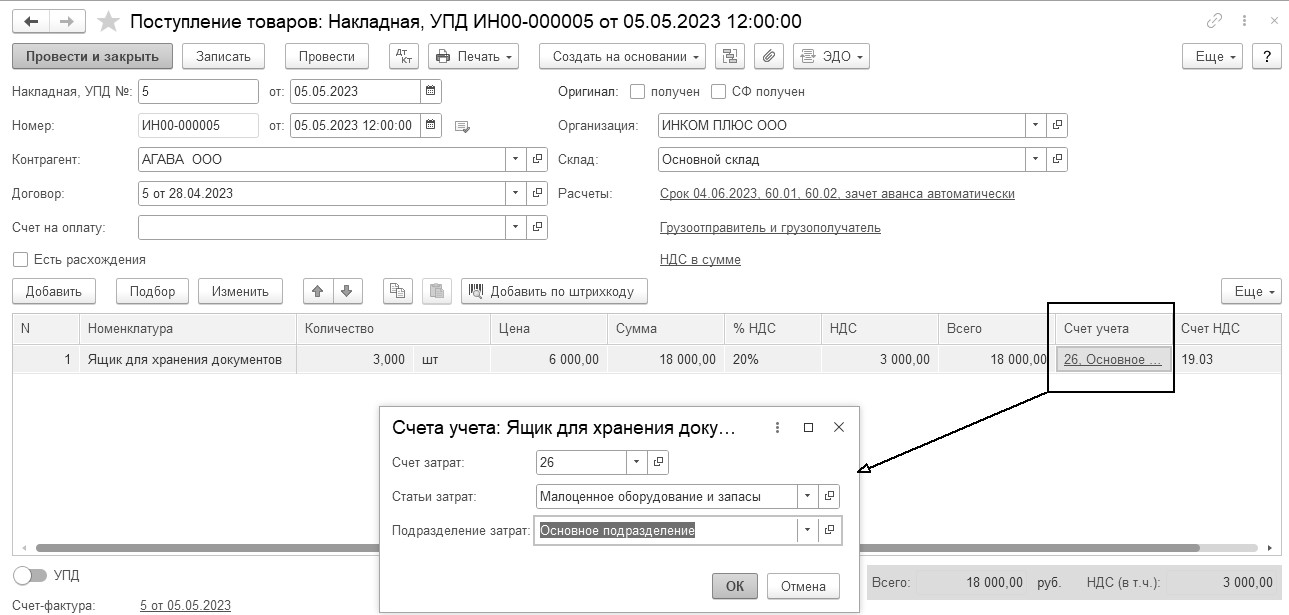
Task: Check Оригинал получен checkbox
Action: [x=638, y=91]
